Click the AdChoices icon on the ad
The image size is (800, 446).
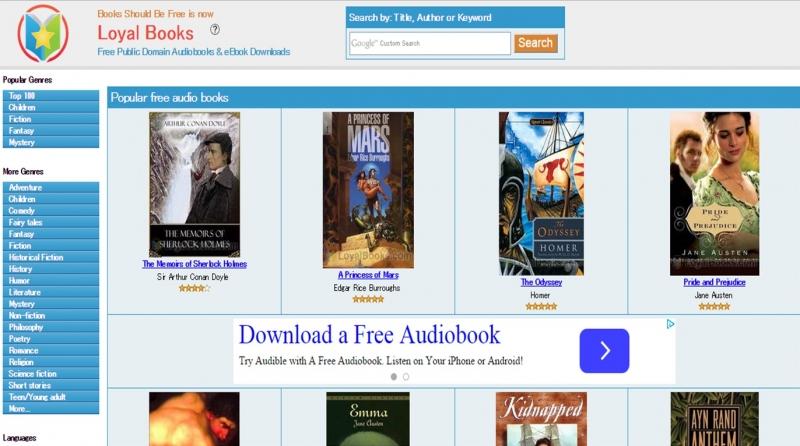(670, 324)
